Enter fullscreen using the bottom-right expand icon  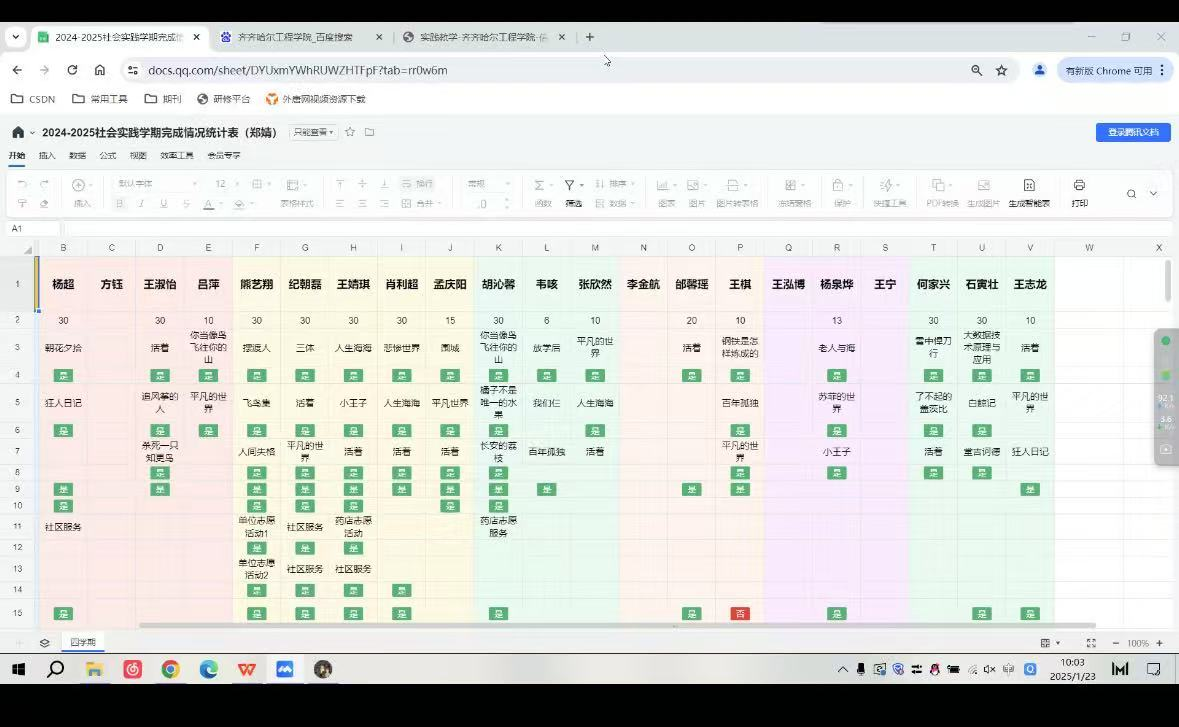[1091, 643]
